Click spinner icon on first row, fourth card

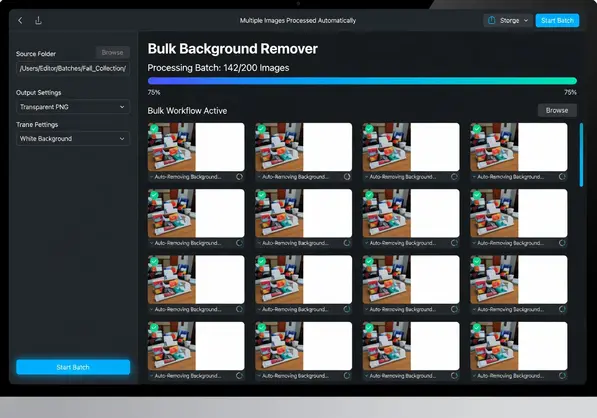pyautogui.click(x=562, y=177)
